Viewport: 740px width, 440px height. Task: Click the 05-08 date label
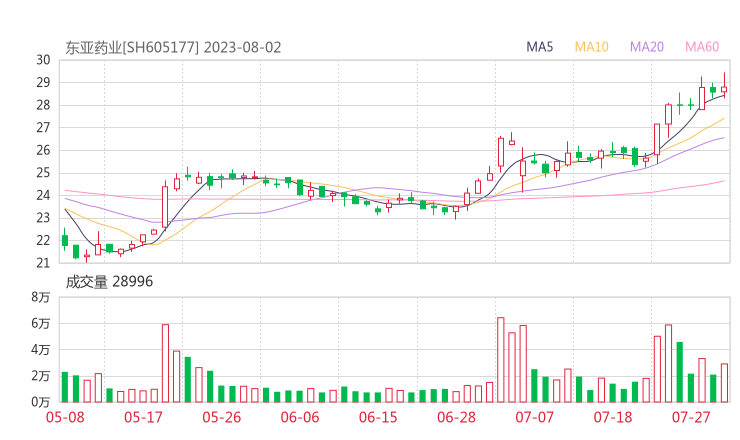(65, 417)
